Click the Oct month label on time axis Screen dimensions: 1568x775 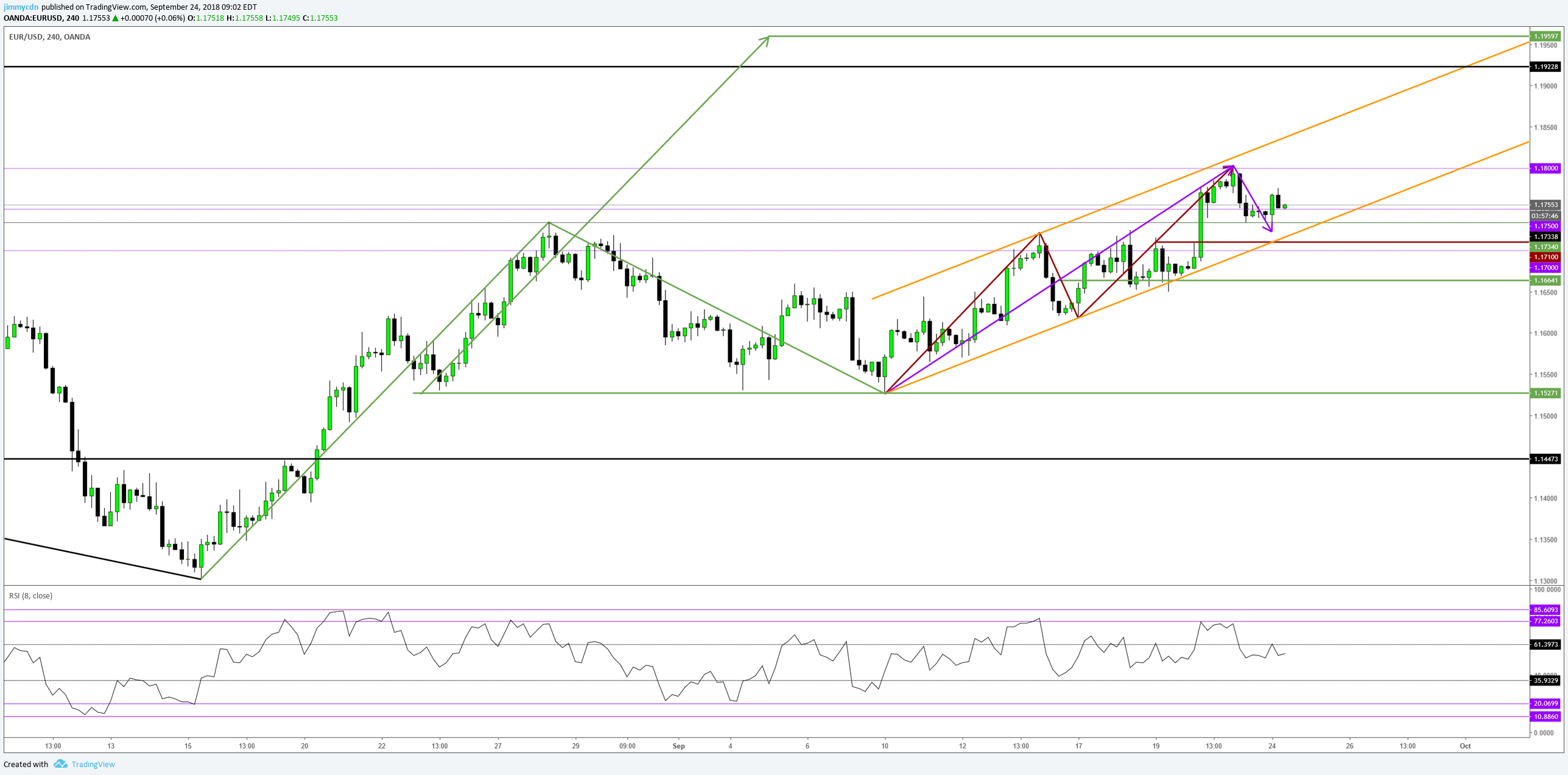(1465, 746)
